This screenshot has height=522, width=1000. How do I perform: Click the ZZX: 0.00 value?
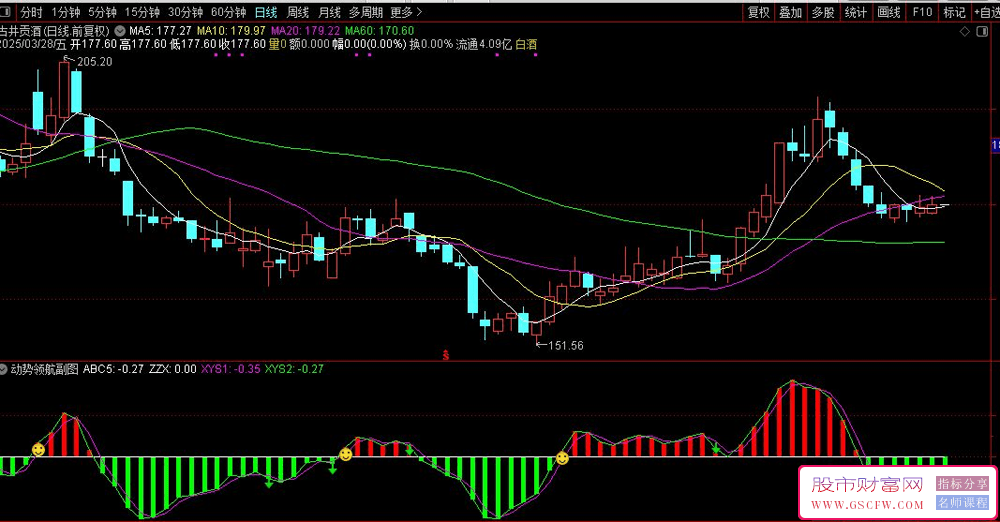click(173, 369)
